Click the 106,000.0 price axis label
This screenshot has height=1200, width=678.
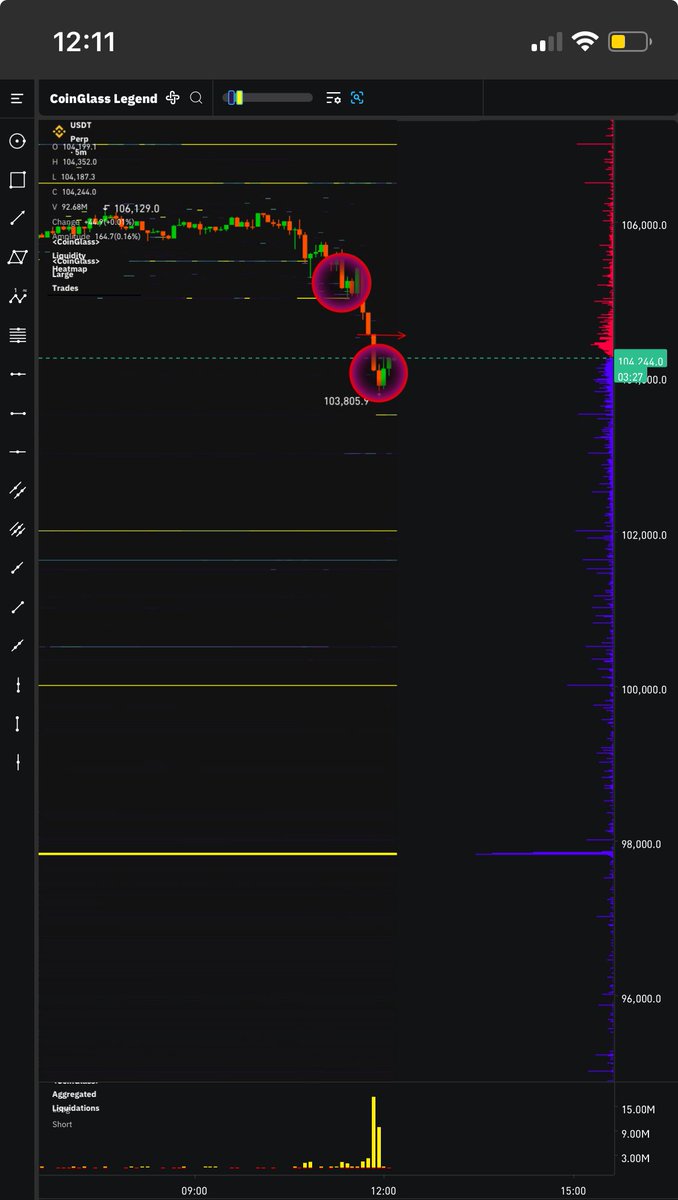click(643, 226)
